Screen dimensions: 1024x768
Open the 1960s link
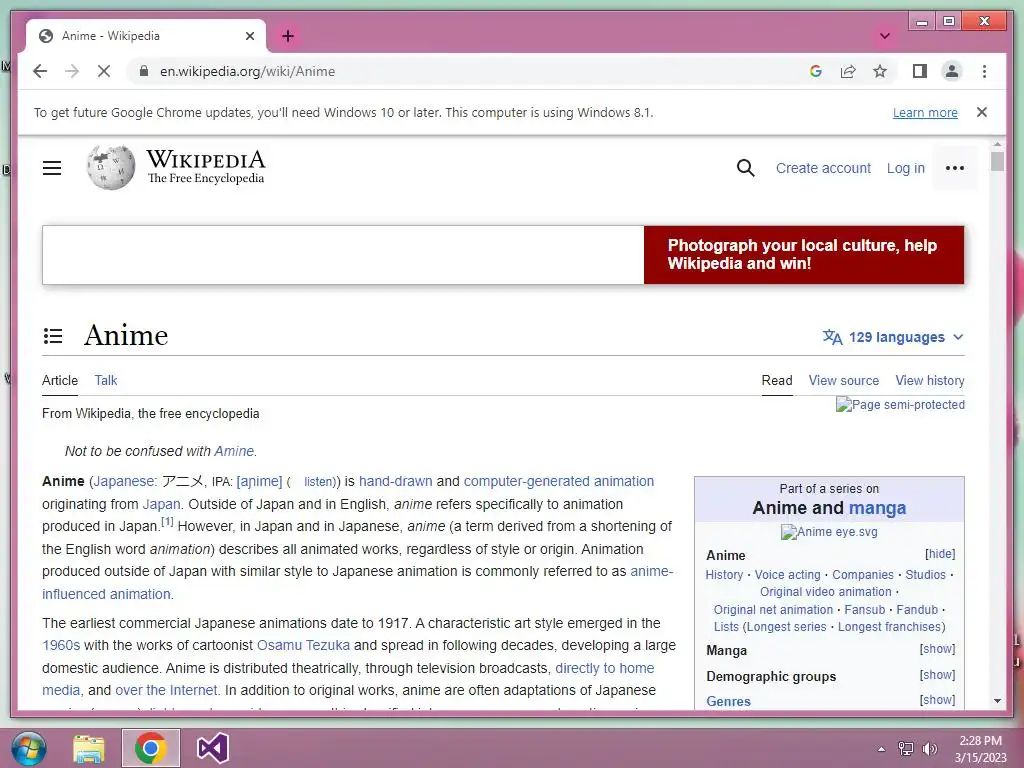pos(61,645)
